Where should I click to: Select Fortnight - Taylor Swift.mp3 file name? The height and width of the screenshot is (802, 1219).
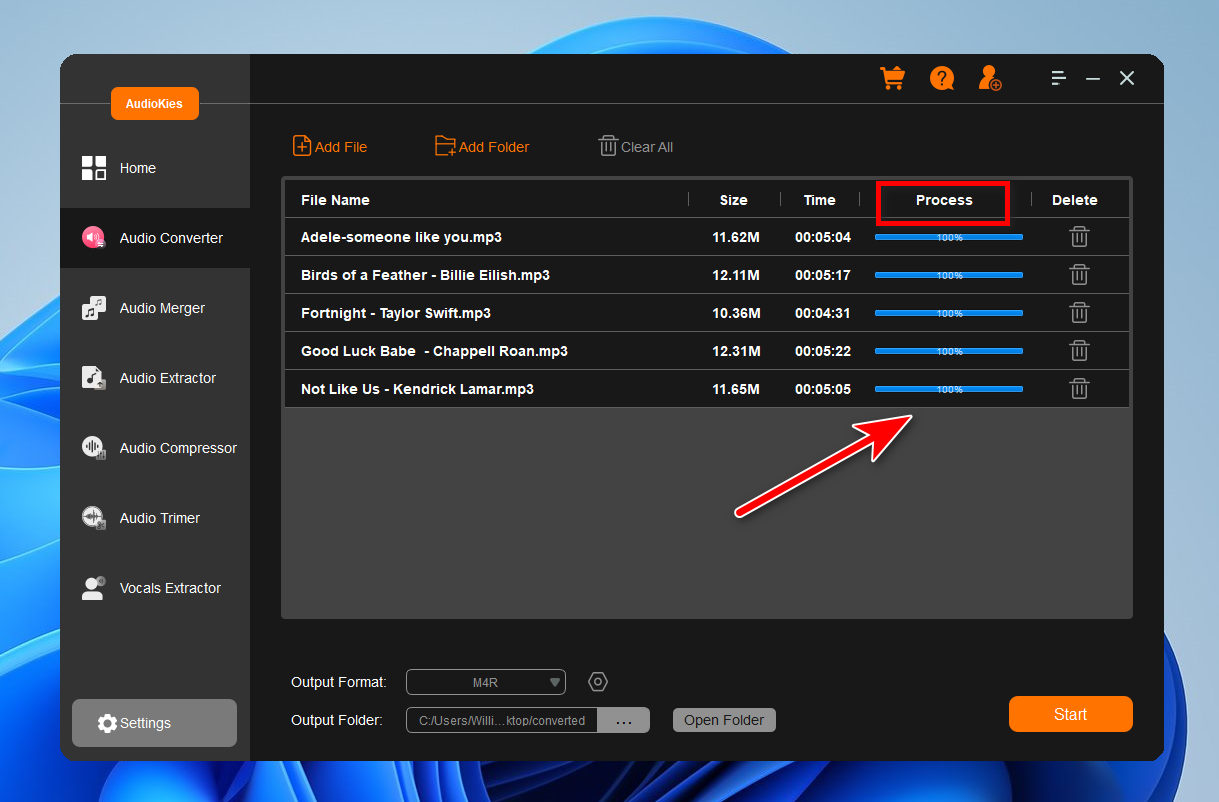click(396, 313)
